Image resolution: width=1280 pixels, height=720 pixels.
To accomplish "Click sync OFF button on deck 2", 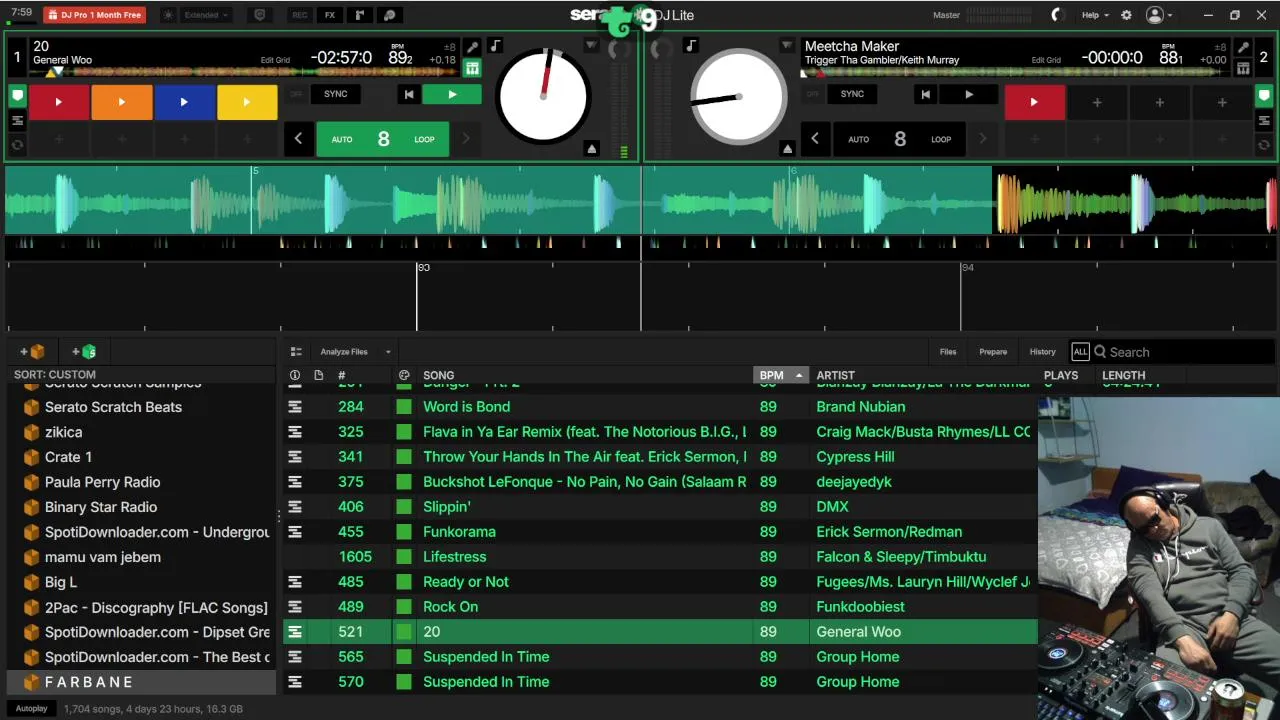I will [812, 94].
